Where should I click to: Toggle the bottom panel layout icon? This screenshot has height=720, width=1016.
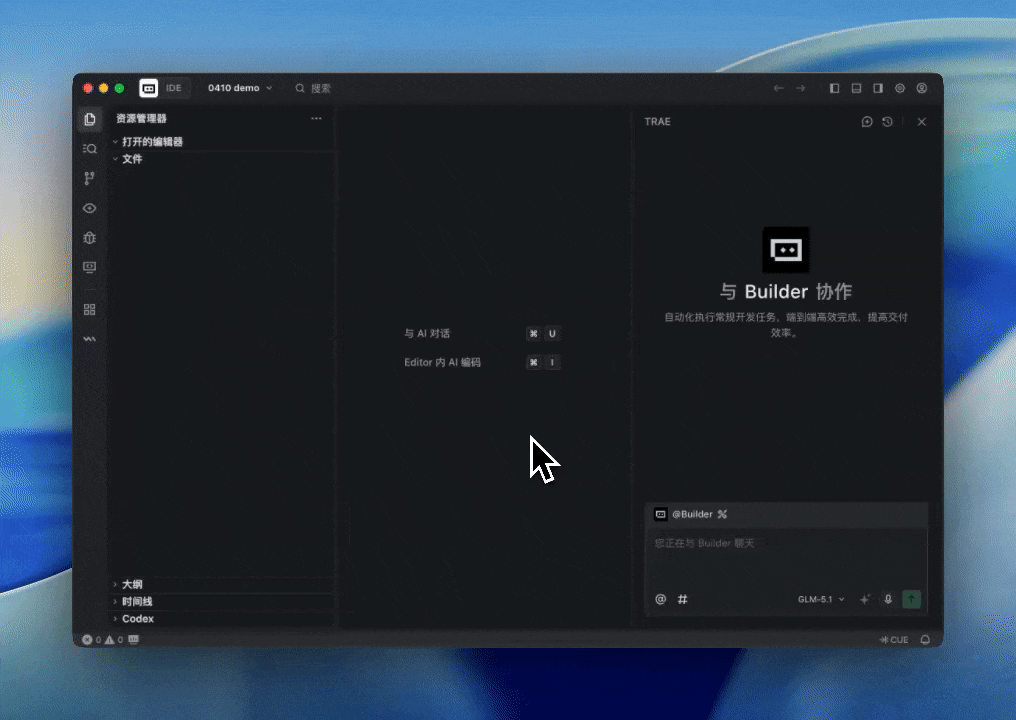(x=857, y=88)
